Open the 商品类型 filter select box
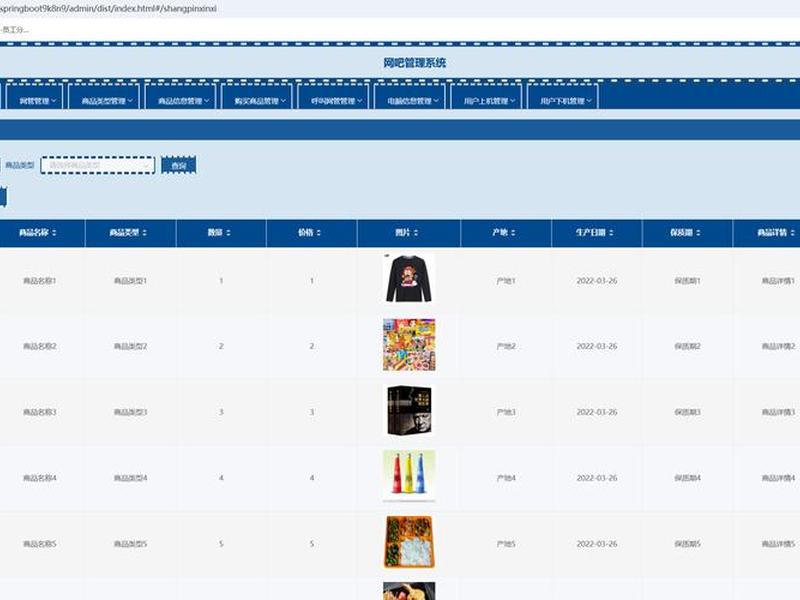This screenshot has width=800, height=600. click(x=97, y=165)
